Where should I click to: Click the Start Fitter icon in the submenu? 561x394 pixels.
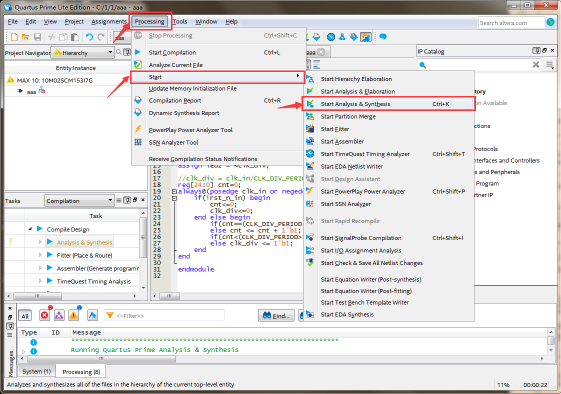coord(310,129)
